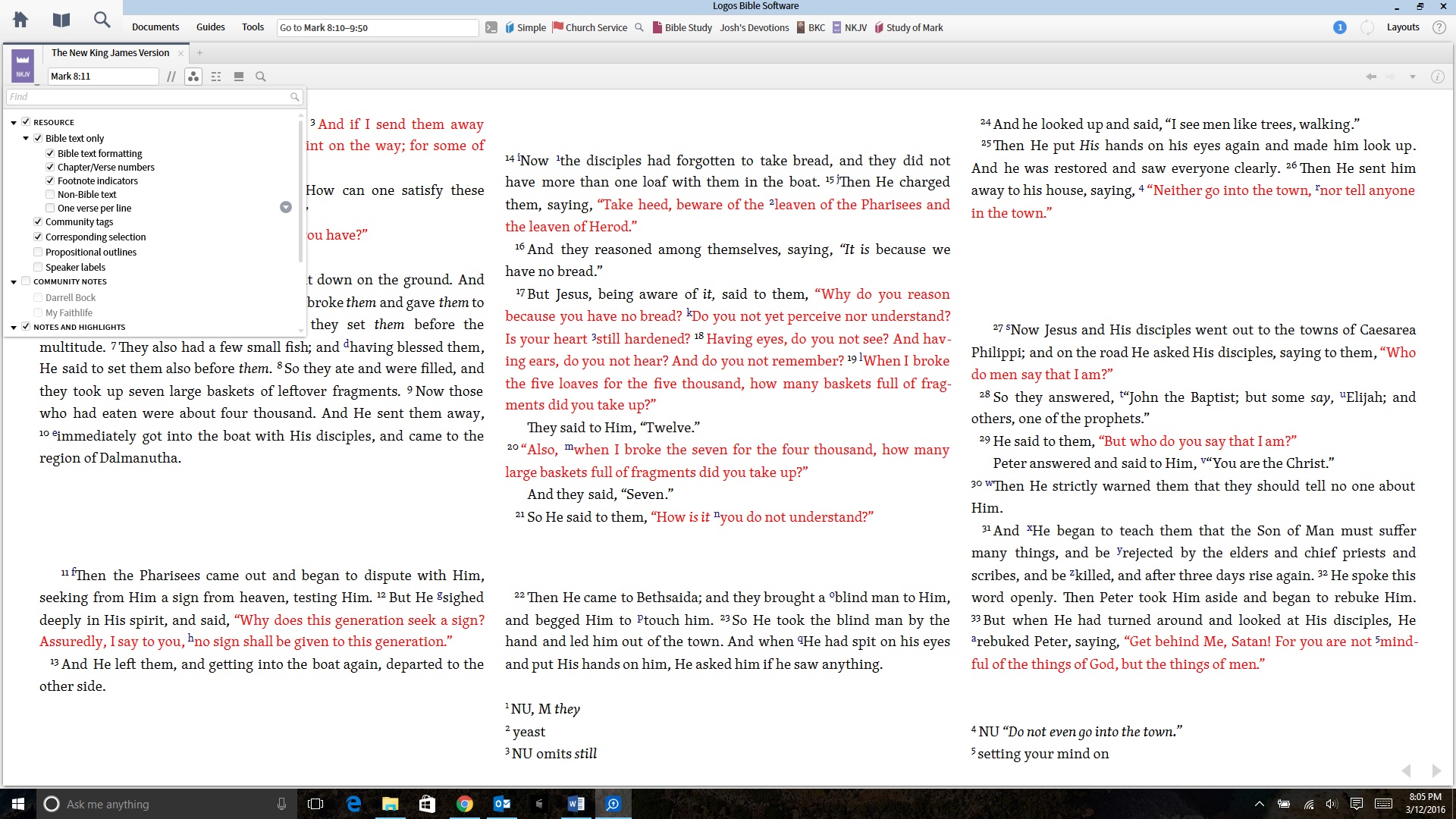Screen dimensions: 1456x819
Task: Open the panel information icon
Action: [1438, 76]
